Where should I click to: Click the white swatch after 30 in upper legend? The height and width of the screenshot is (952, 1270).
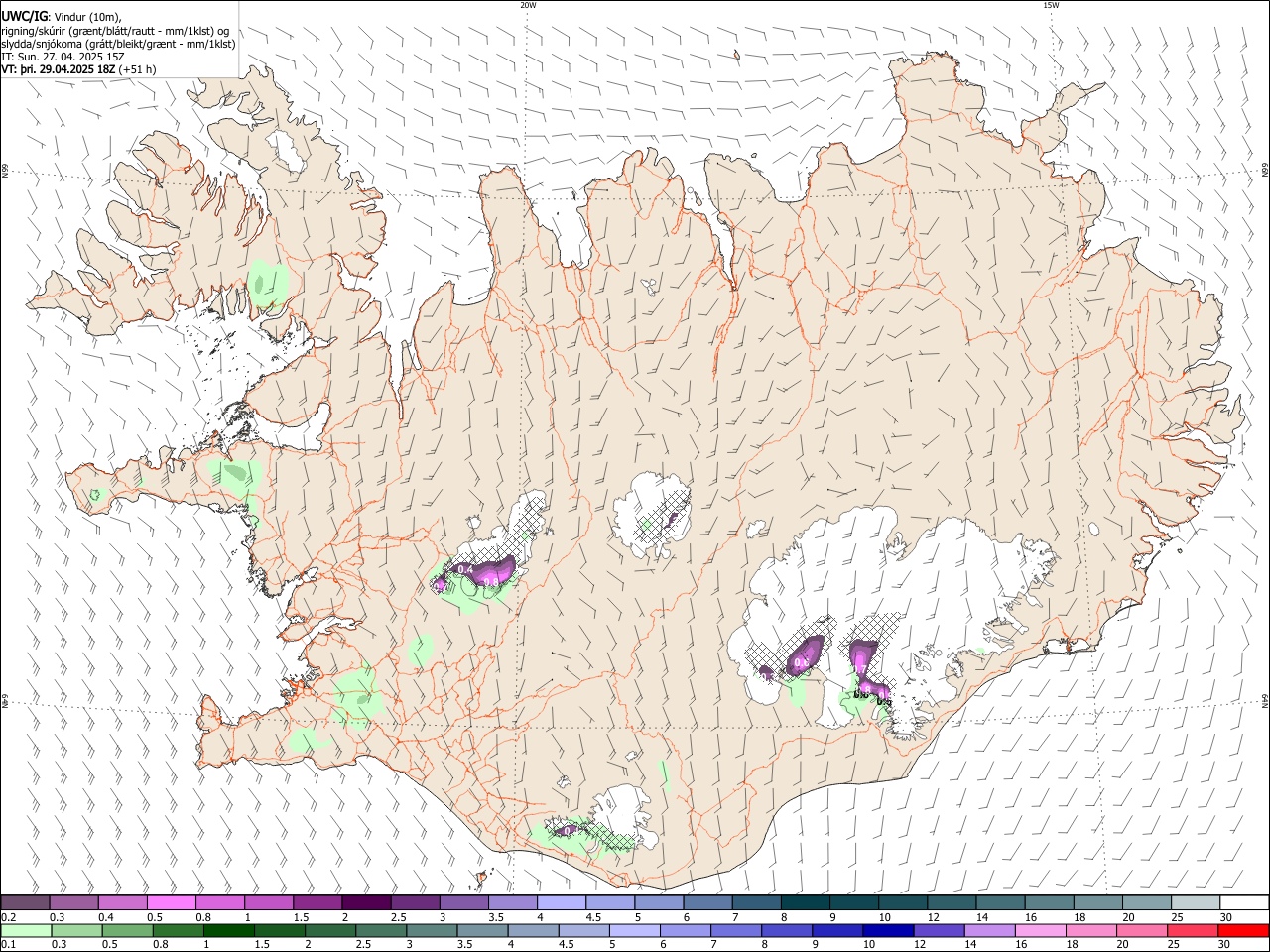[x=1243, y=902]
